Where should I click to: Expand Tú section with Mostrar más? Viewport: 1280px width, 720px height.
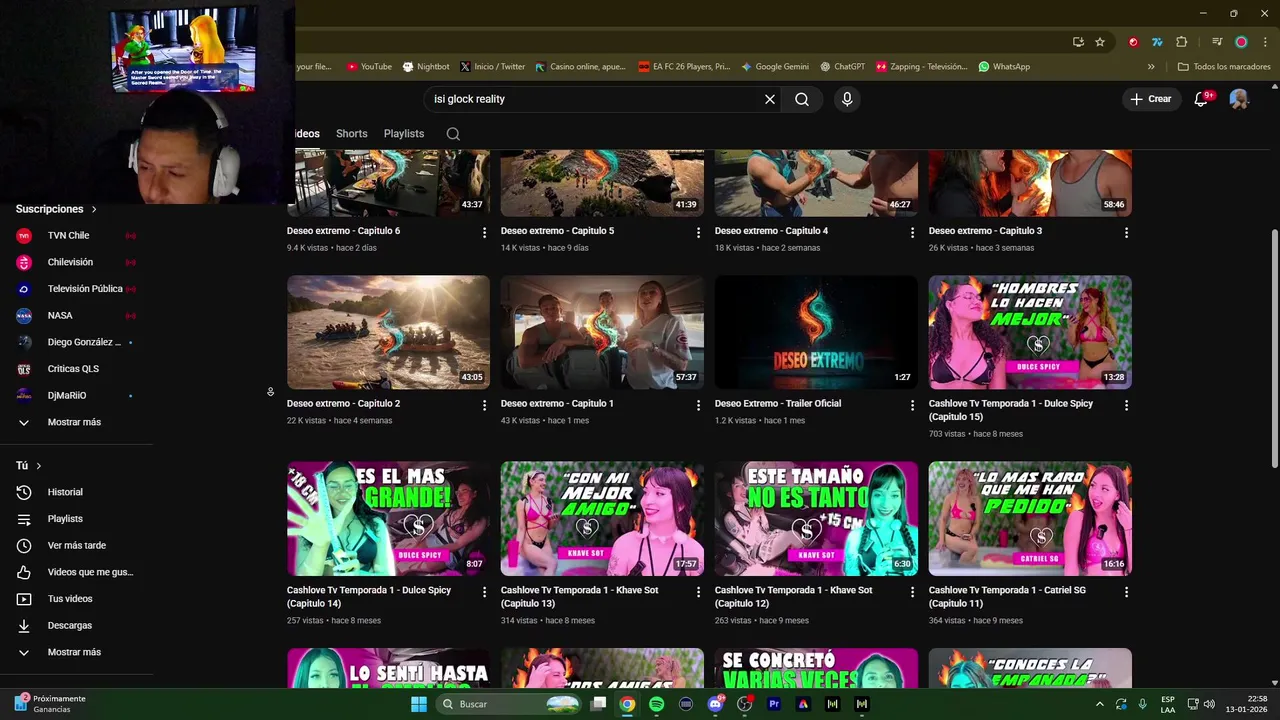[76, 652]
